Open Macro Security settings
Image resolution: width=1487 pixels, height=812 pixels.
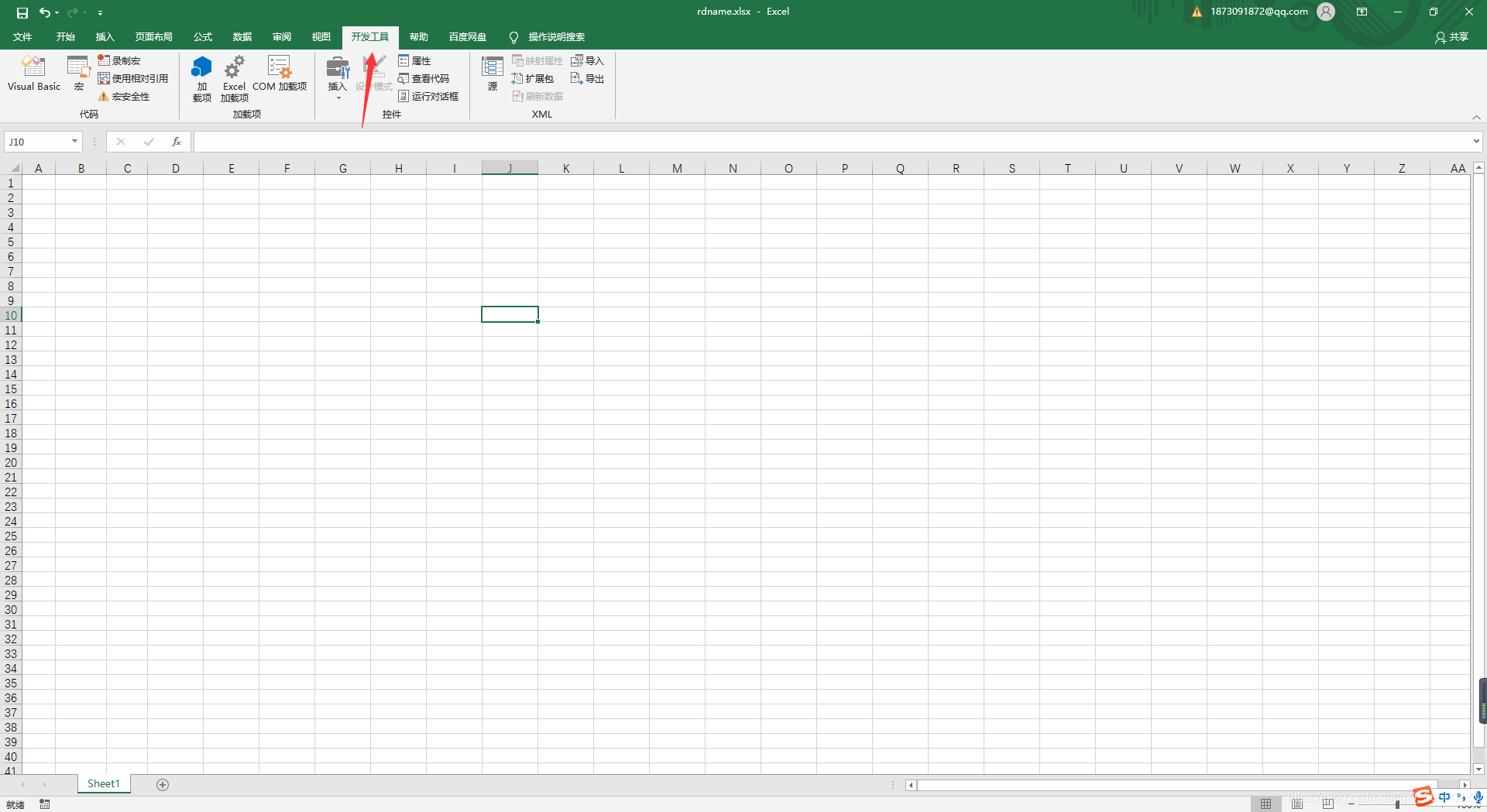coord(124,96)
